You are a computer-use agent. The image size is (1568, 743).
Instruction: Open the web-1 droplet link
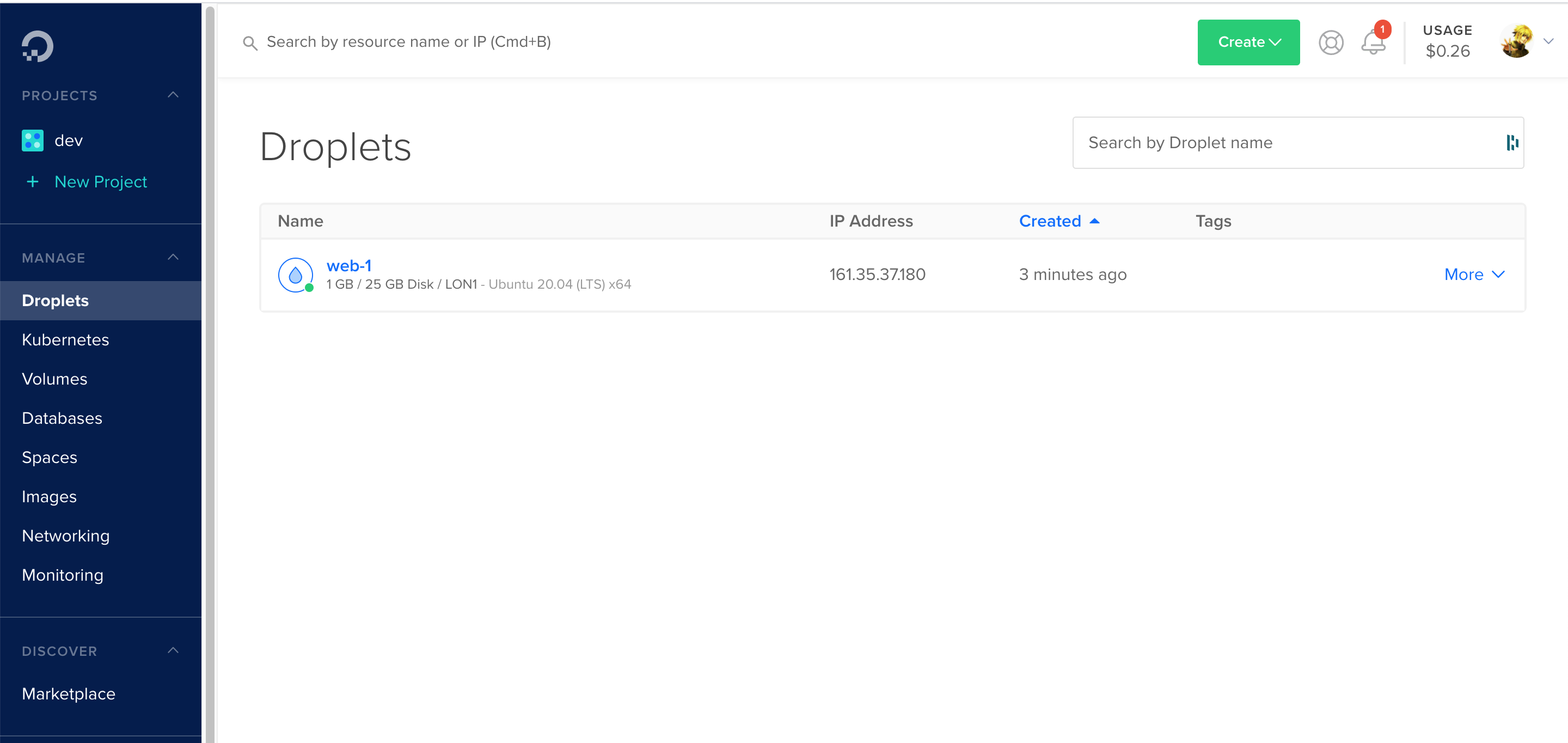(x=349, y=266)
